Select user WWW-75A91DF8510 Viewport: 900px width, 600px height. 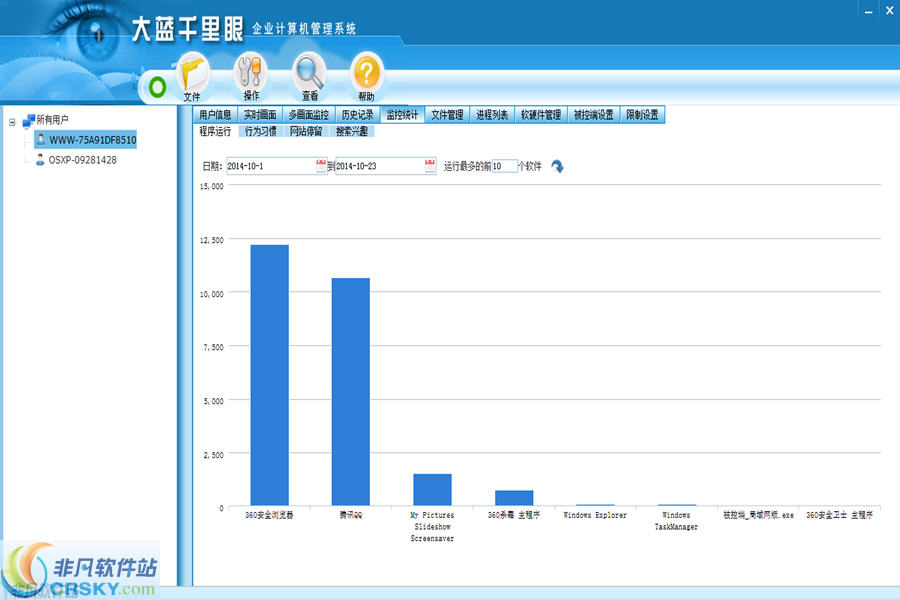tap(92, 140)
